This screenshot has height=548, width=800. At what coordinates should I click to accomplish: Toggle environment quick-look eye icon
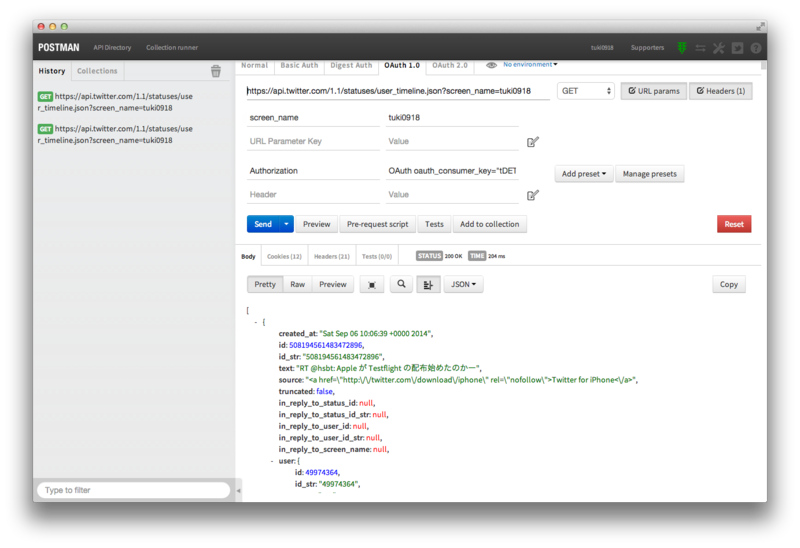coord(491,65)
